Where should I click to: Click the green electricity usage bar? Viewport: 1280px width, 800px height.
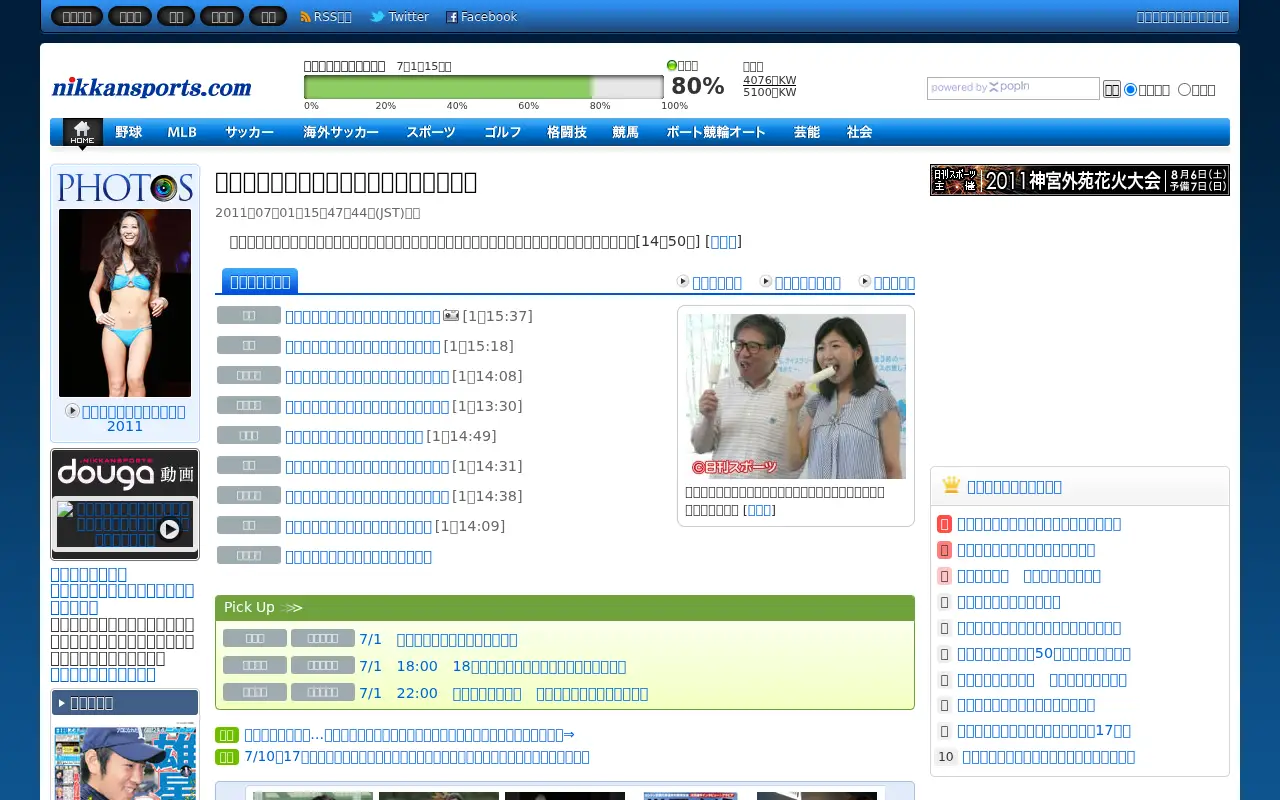tap(484, 87)
